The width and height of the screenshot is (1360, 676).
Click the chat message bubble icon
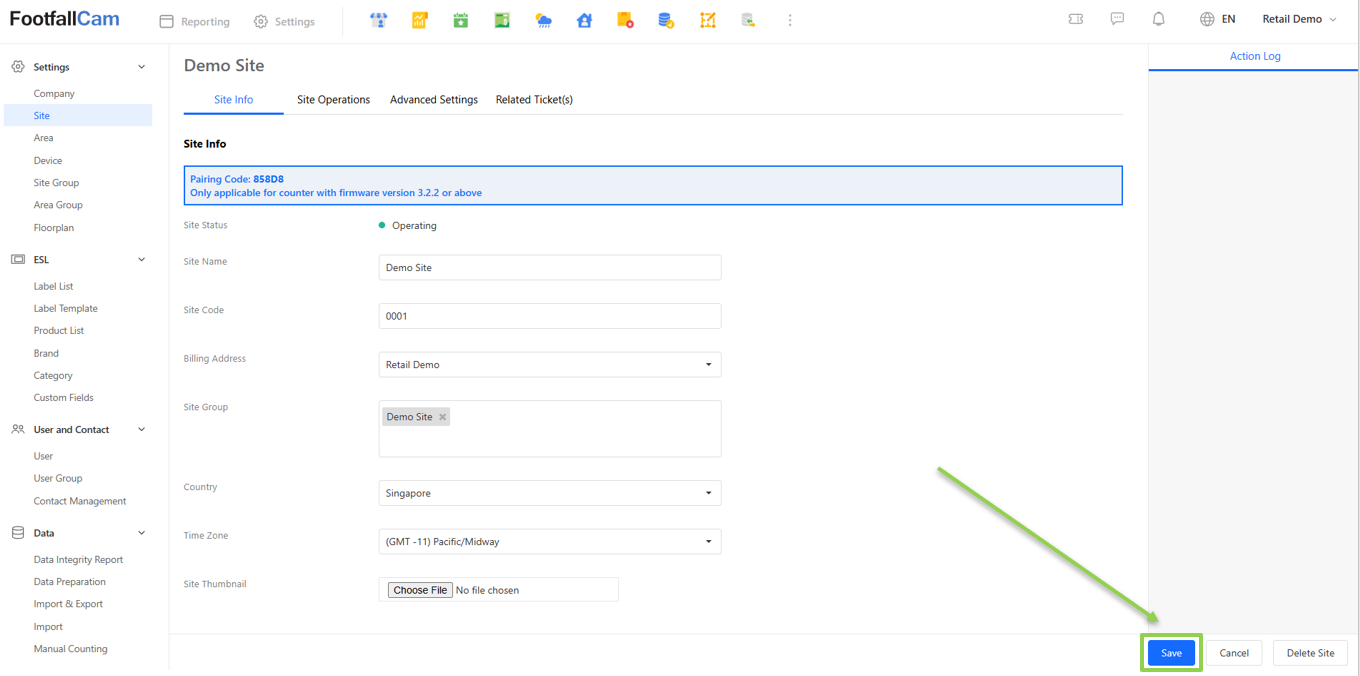(1117, 19)
